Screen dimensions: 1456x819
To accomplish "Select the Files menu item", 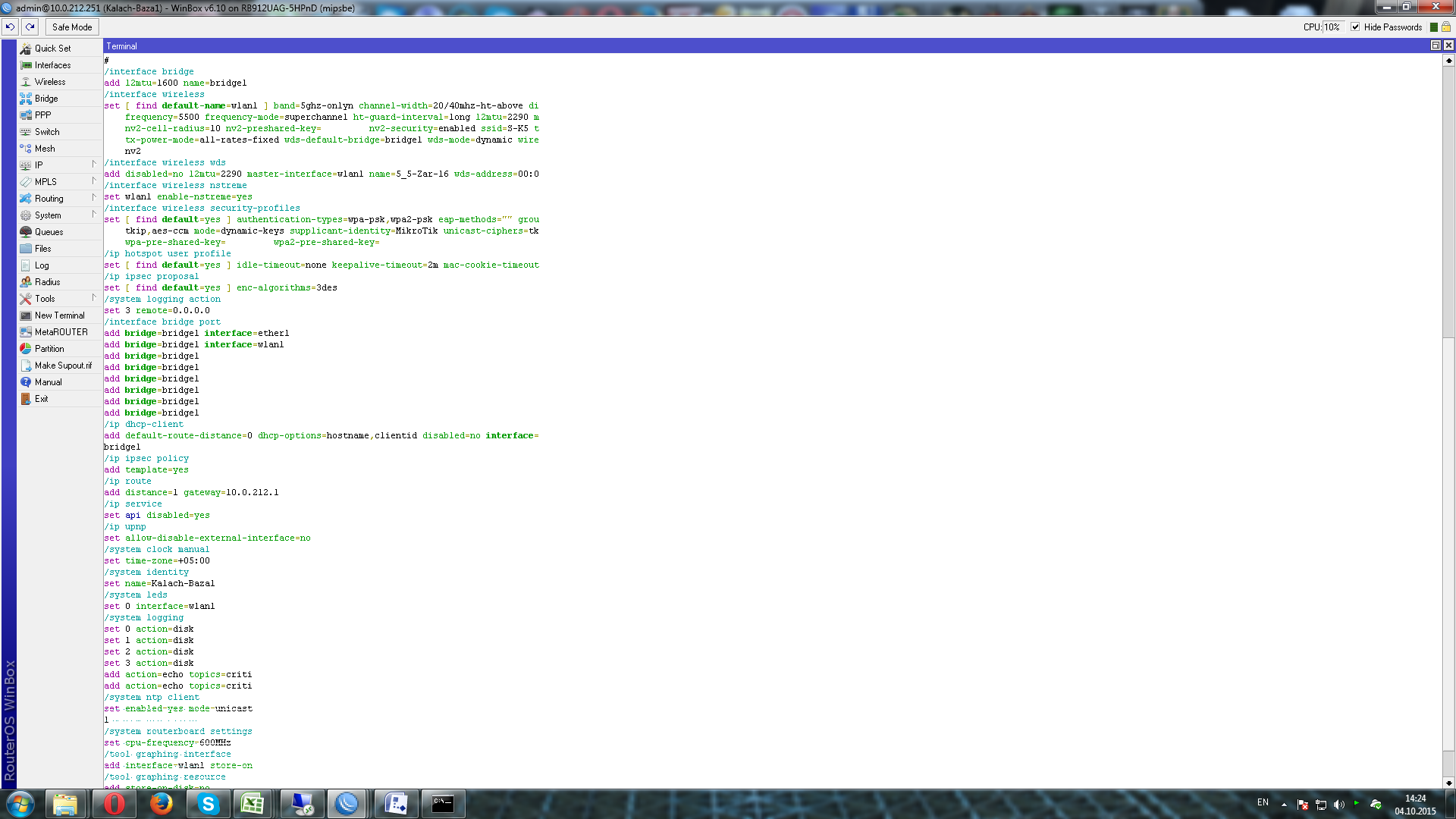I will point(42,249).
